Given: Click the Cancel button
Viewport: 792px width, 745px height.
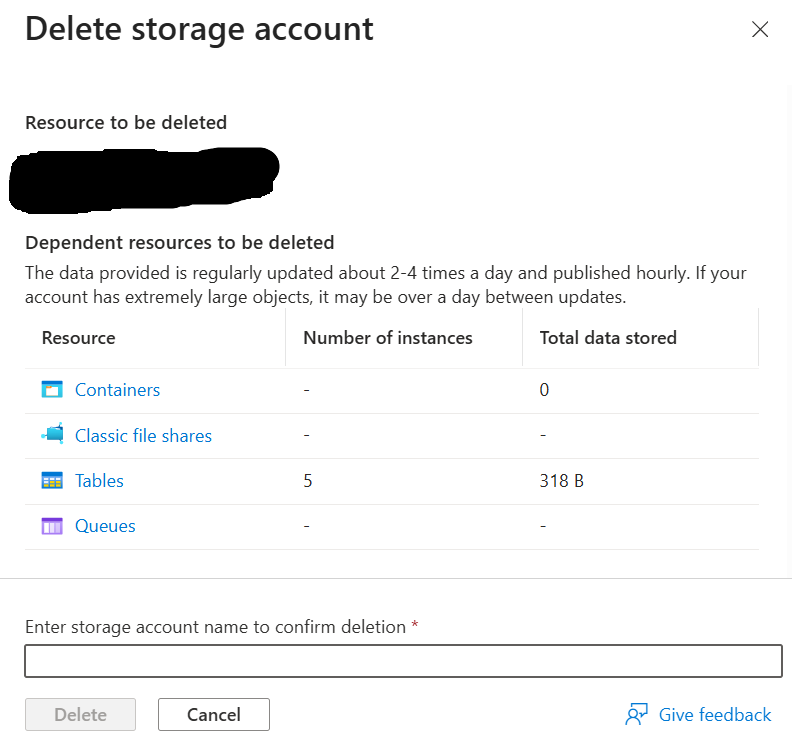Looking at the screenshot, I should coord(214,715).
